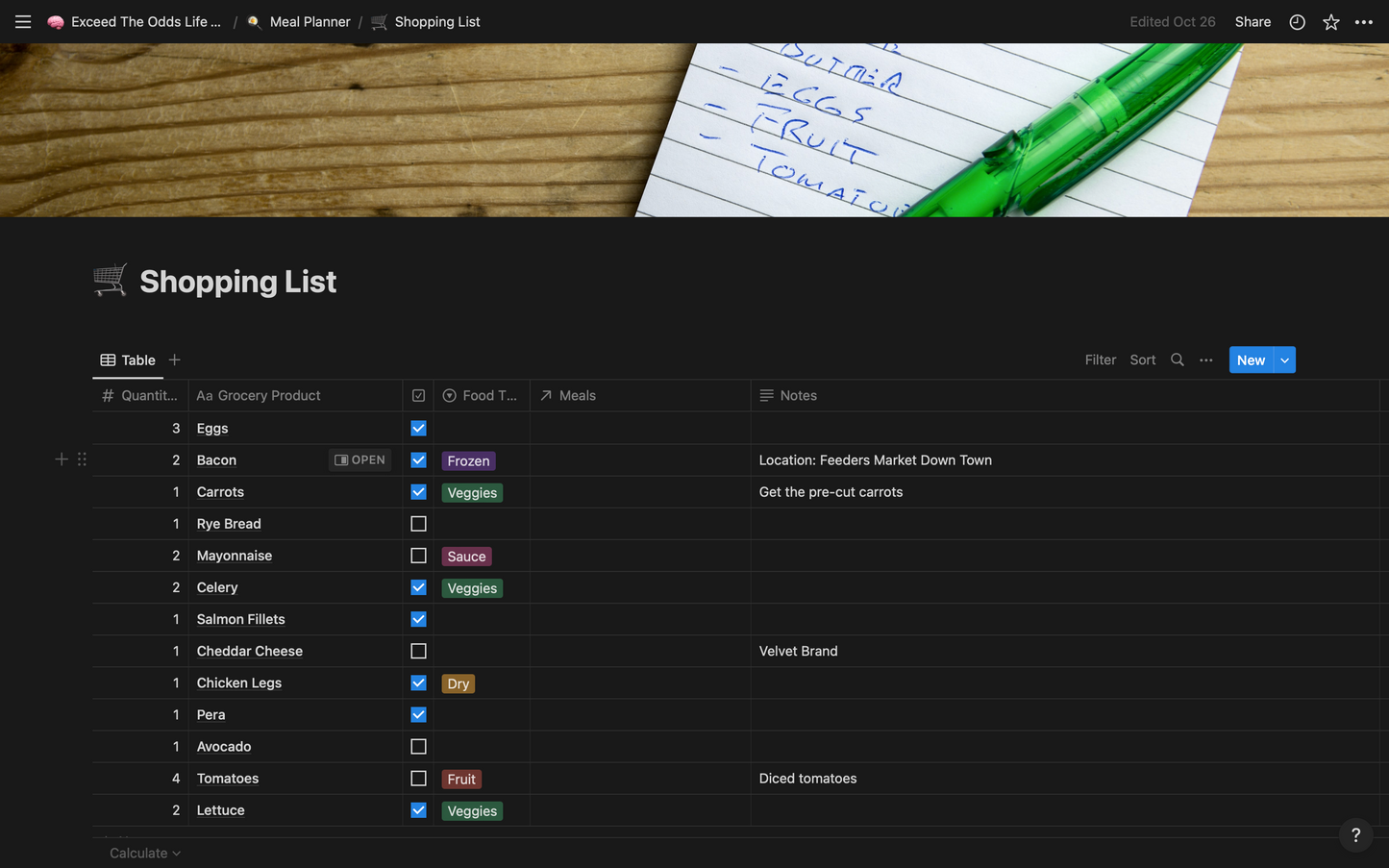Open the help question mark button
This screenshot has width=1389, height=868.
1355,834
